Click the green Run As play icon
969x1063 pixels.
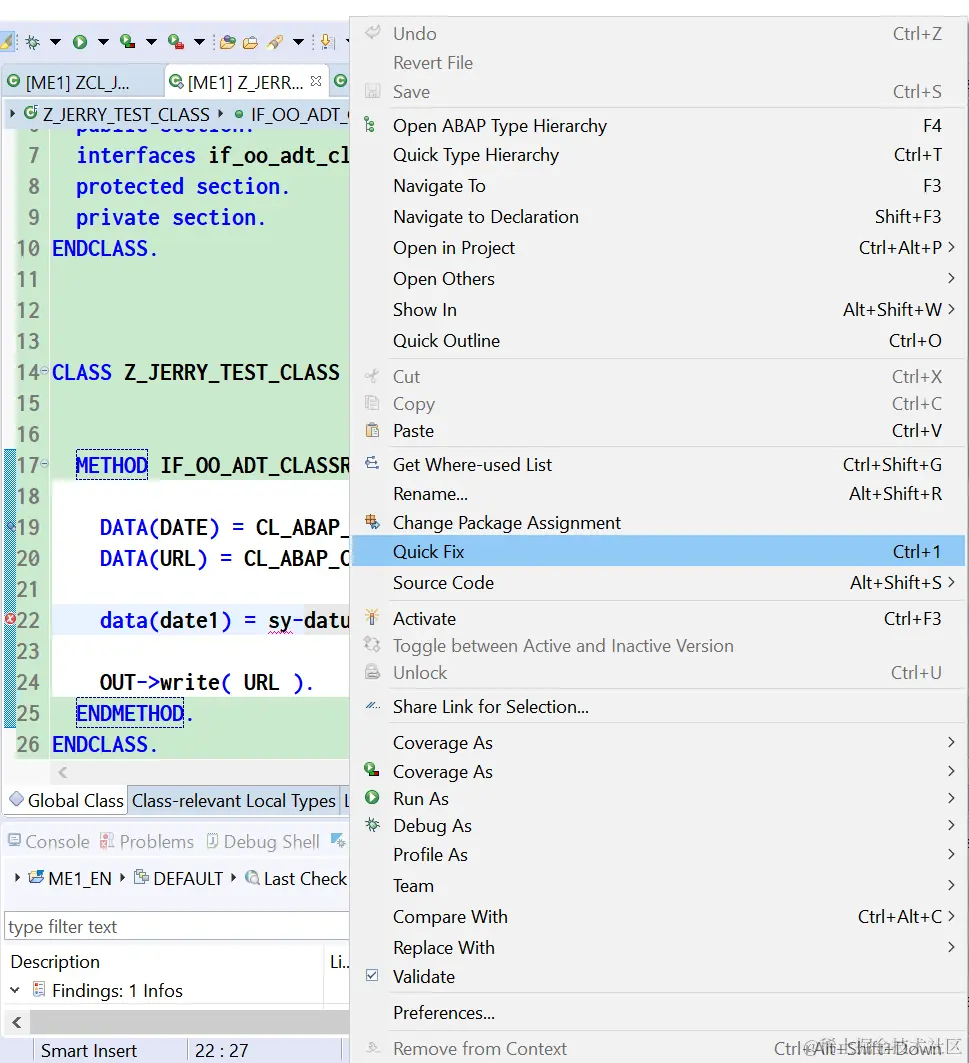(372, 798)
